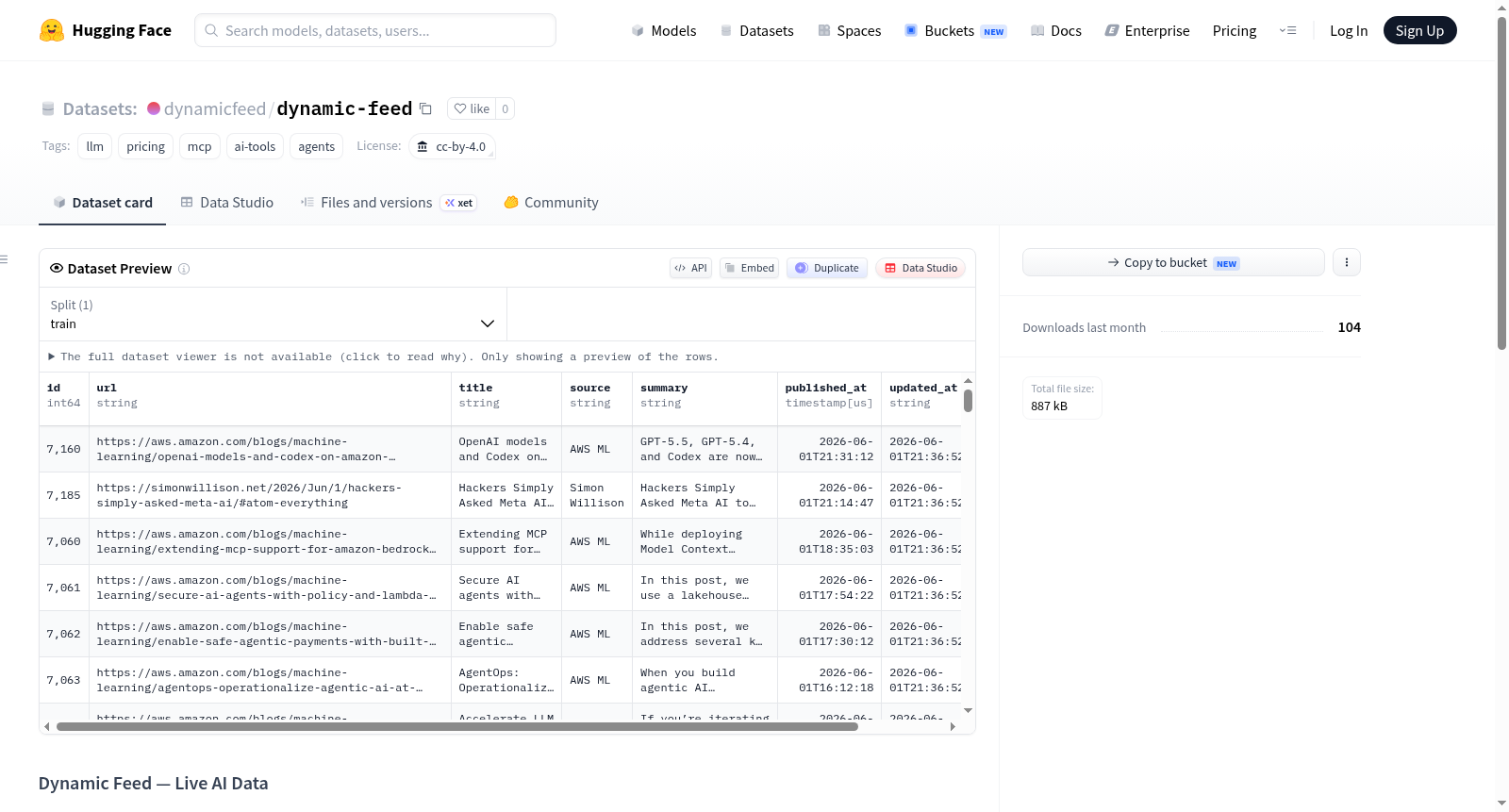Screen dimensions: 1509x812
Task: Copy dataset name with the copy icon
Action: (425, 108)
